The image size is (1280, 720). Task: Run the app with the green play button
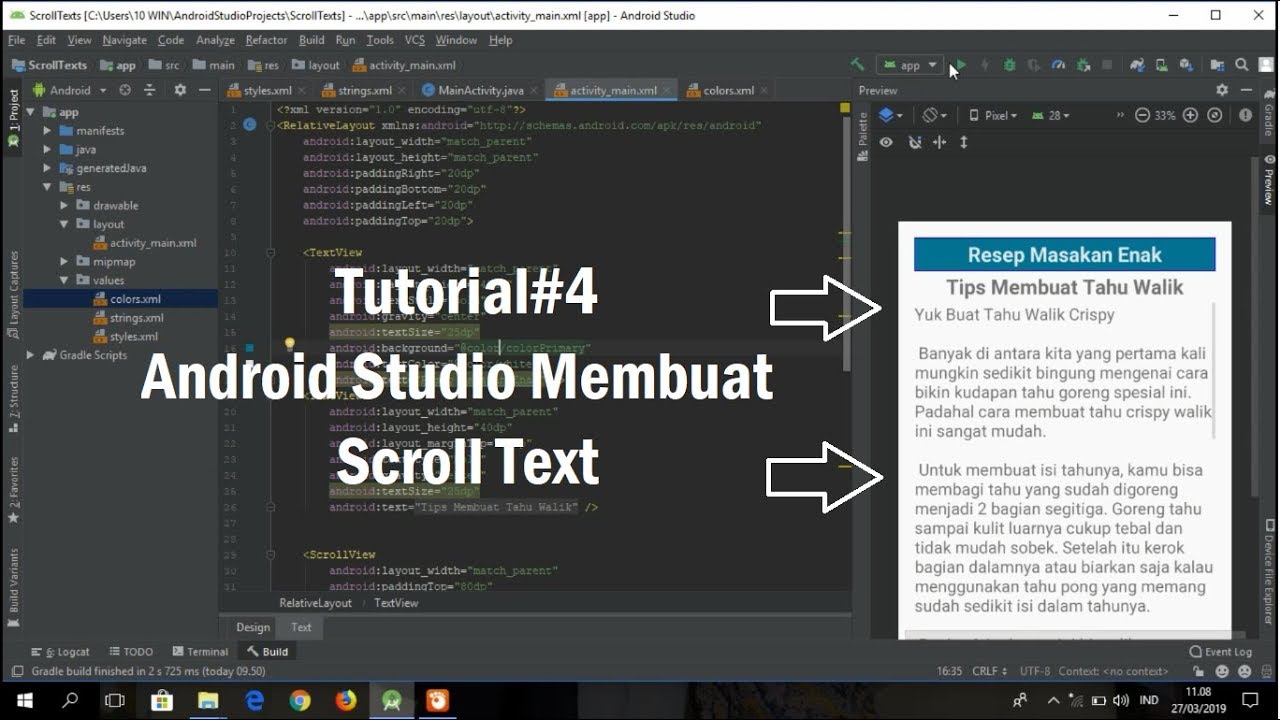click(960, 65)
